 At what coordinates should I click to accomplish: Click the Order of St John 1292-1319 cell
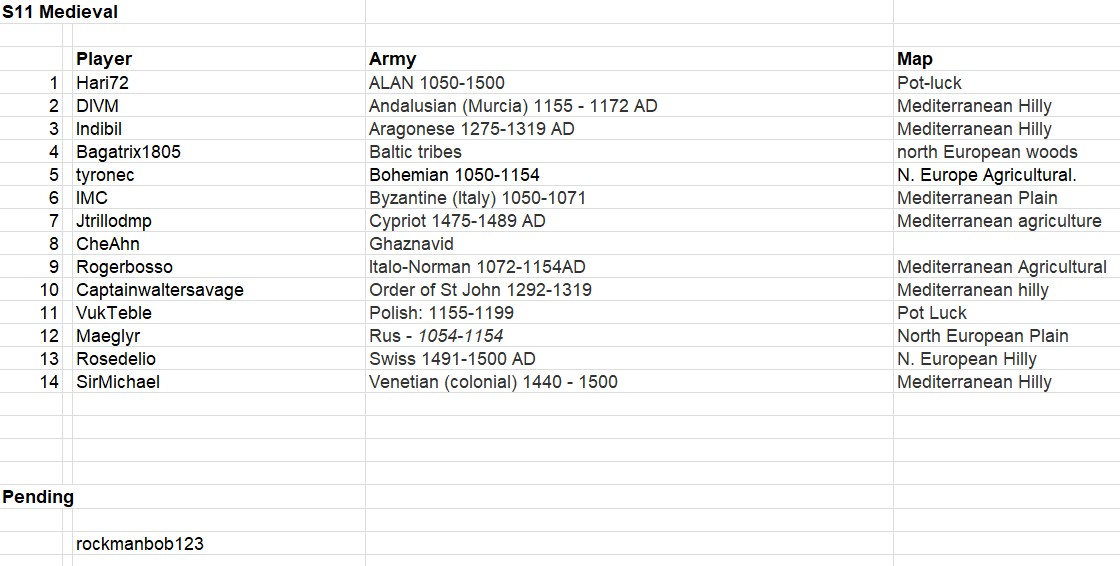pos(629,289)
